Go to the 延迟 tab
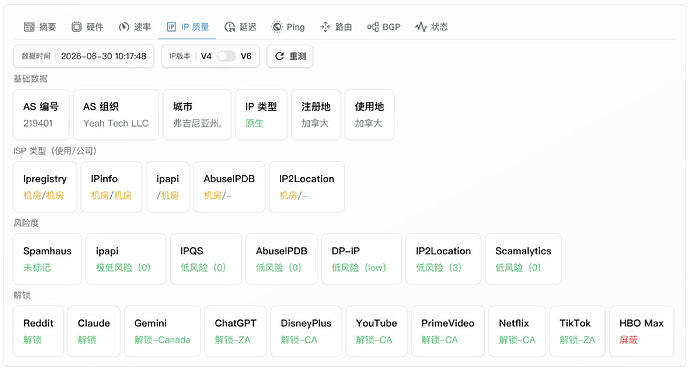690x370 pixels. tap(240, 27)
